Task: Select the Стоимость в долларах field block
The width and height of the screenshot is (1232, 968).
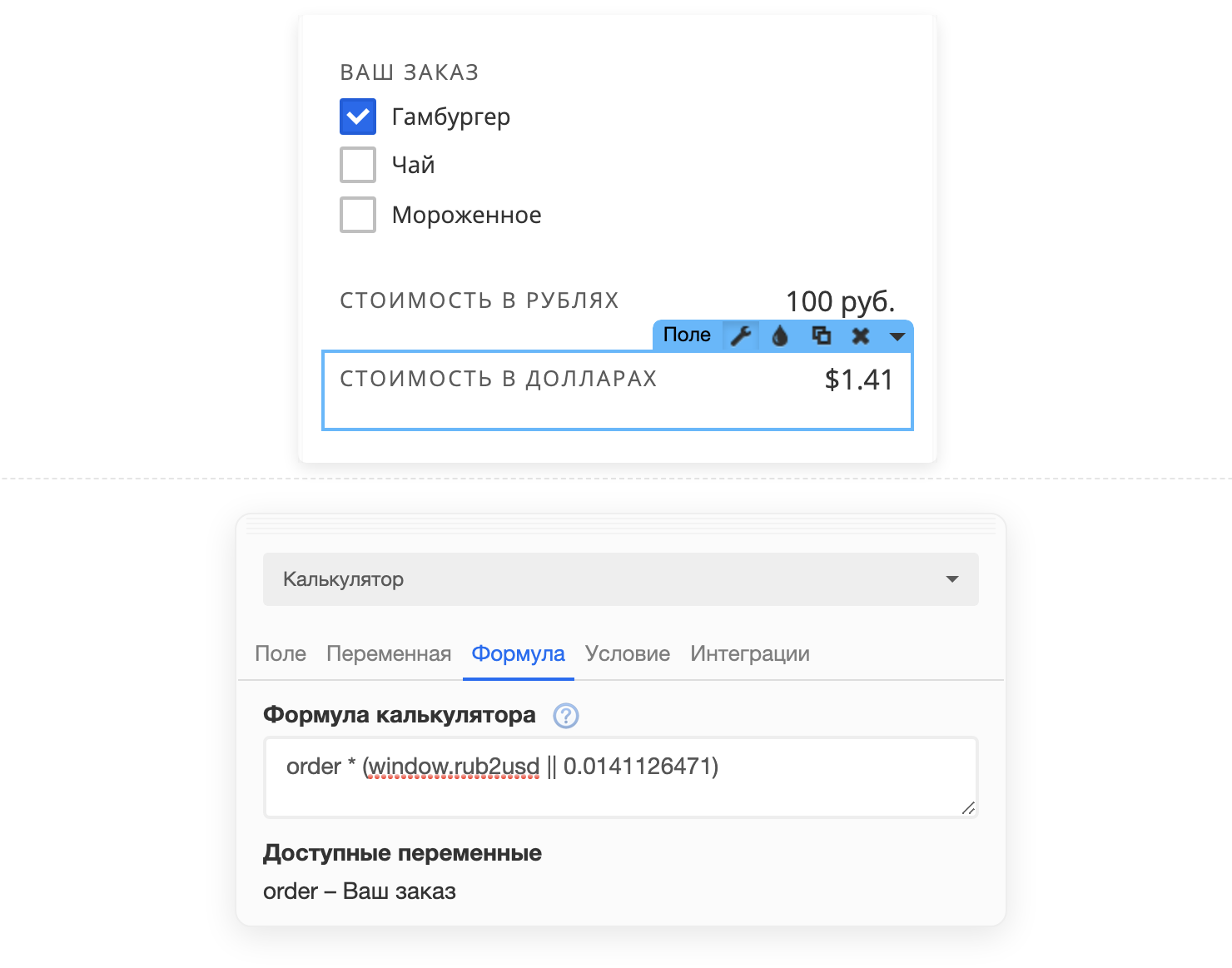Action: pyautogui.click(x=618, y=390)
